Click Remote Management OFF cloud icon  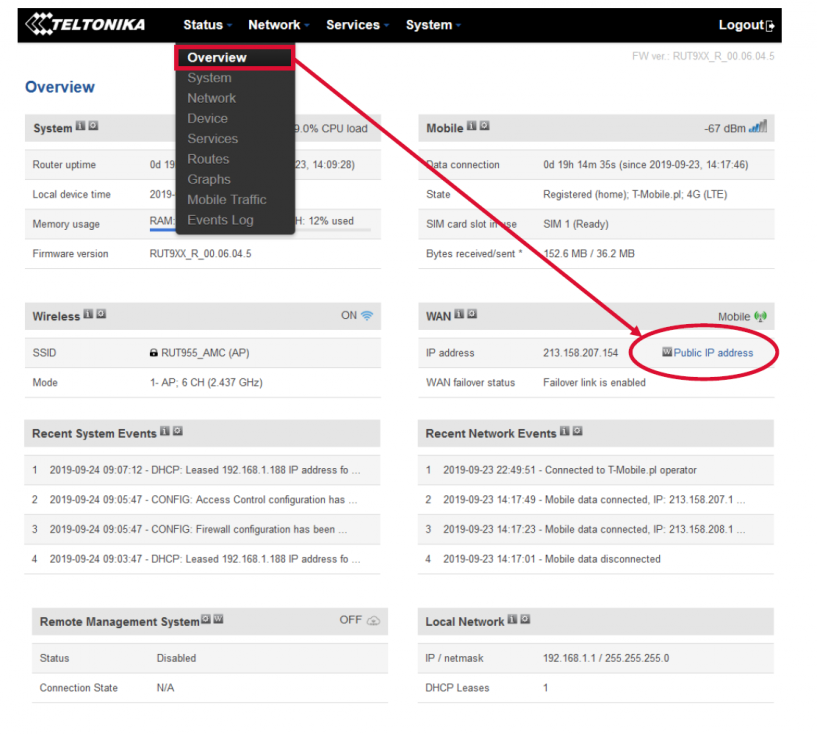(x=374, y=620)
